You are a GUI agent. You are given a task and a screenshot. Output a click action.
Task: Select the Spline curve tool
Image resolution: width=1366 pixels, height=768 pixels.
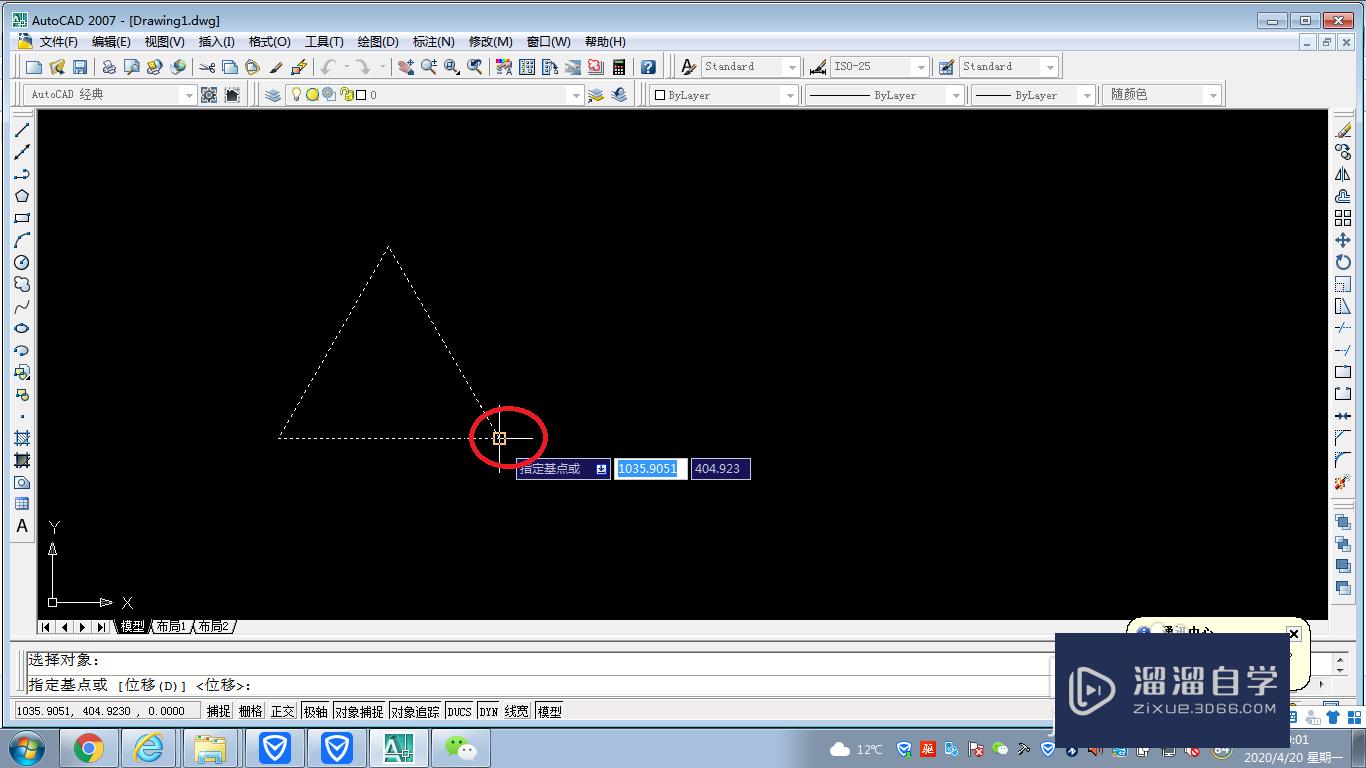[x=22, y=306]
